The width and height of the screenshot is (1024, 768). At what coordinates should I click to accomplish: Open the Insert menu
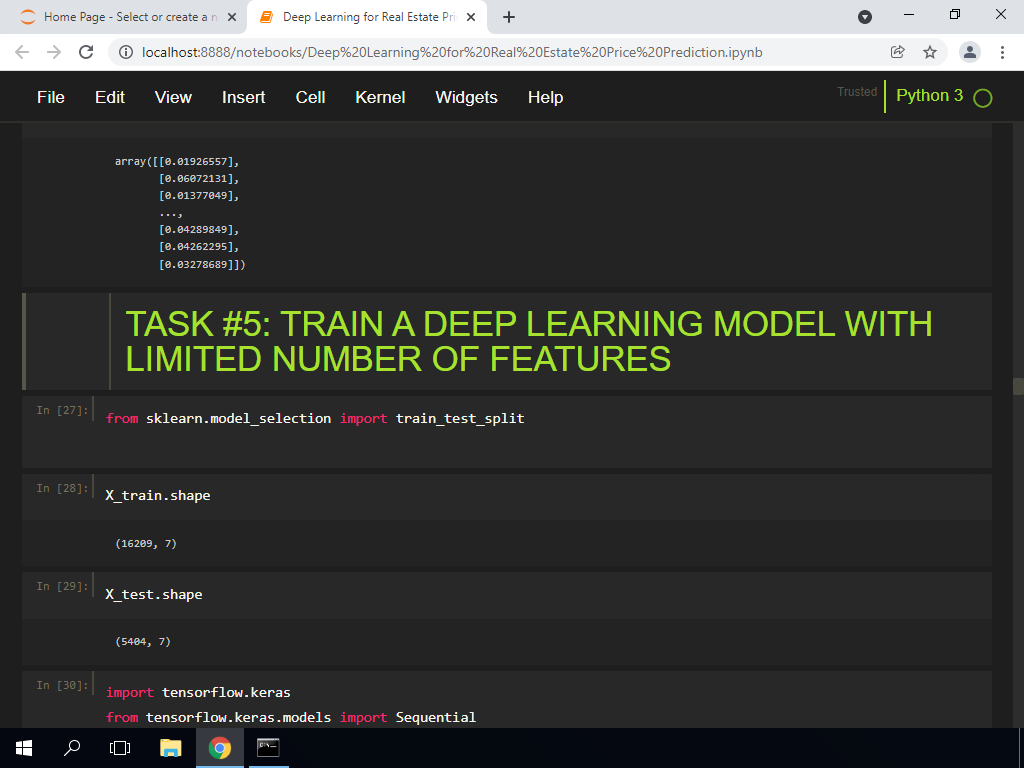click(243, 97)
